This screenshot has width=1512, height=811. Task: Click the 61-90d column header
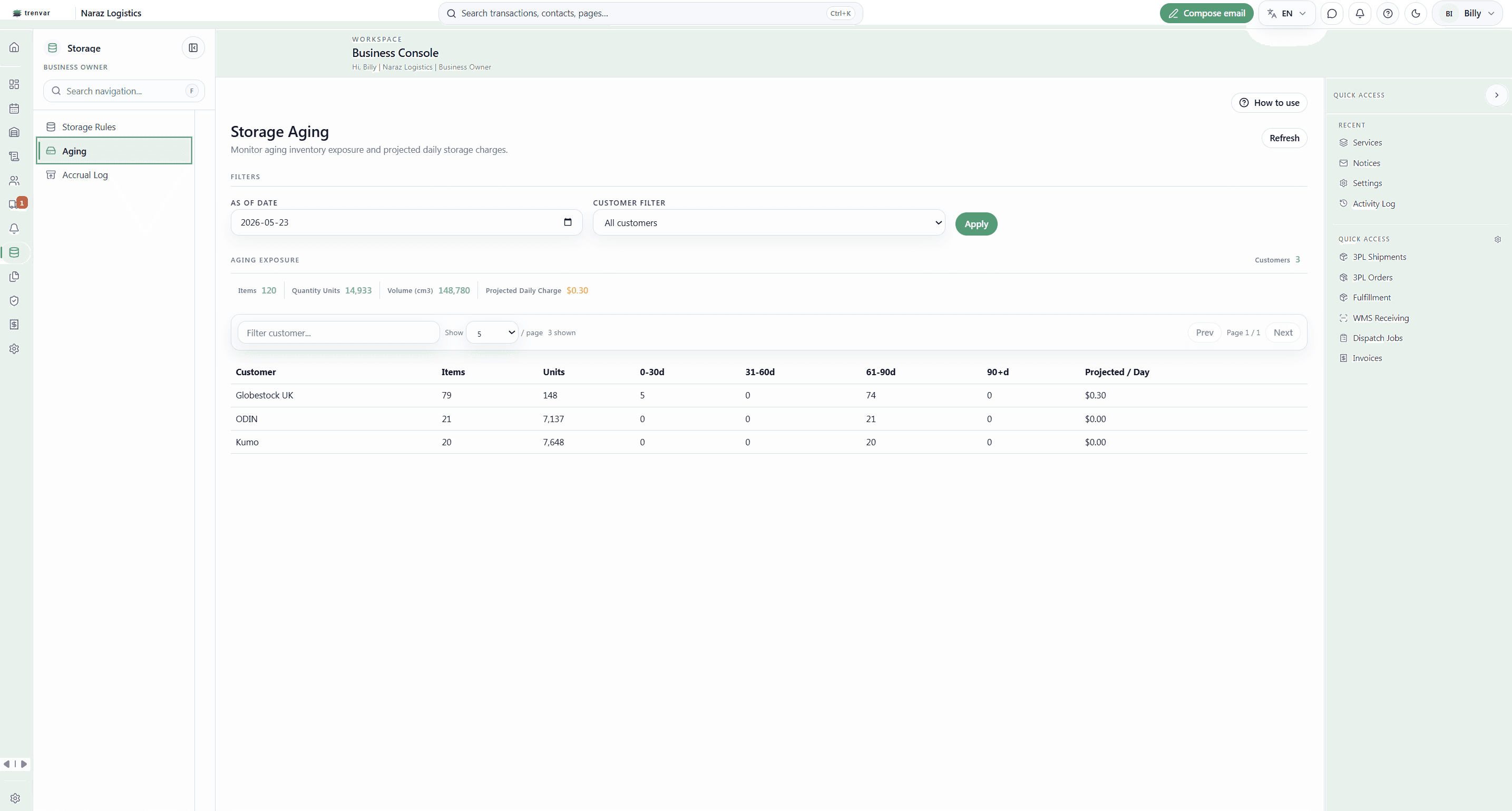pyautogui.click(x=881, y=372)
